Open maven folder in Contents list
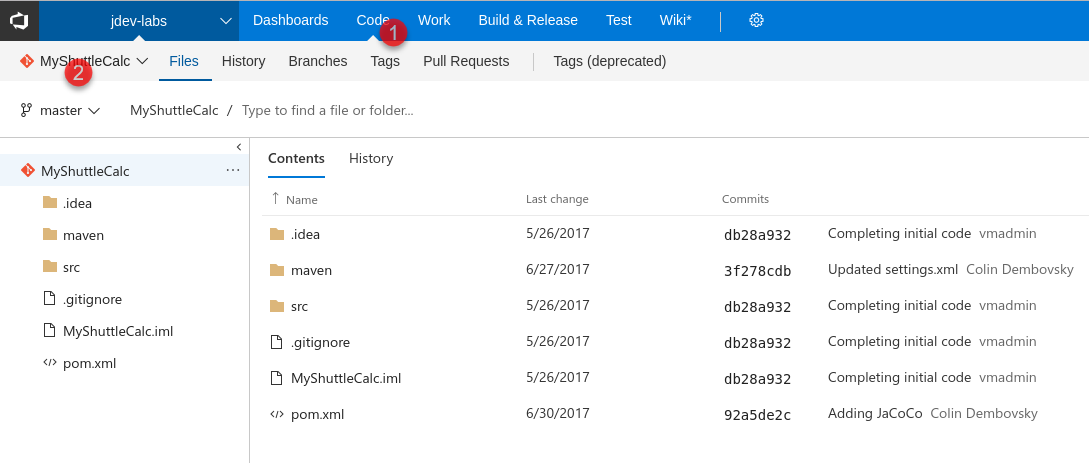Image resolution: width=1089 pixels, height=463 pixels. 311,271
